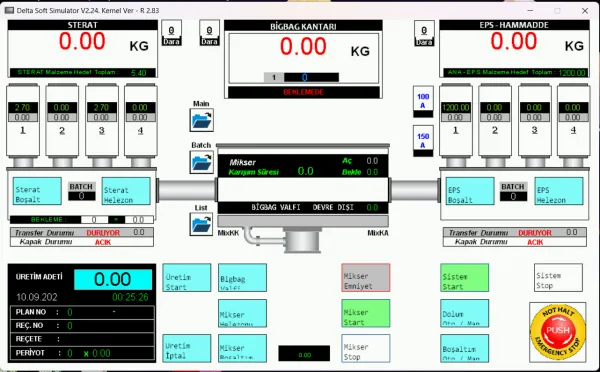
Task: Click the STERAT Malzeme Hedef Toplam value 5.40
Action: coord(139,73)
